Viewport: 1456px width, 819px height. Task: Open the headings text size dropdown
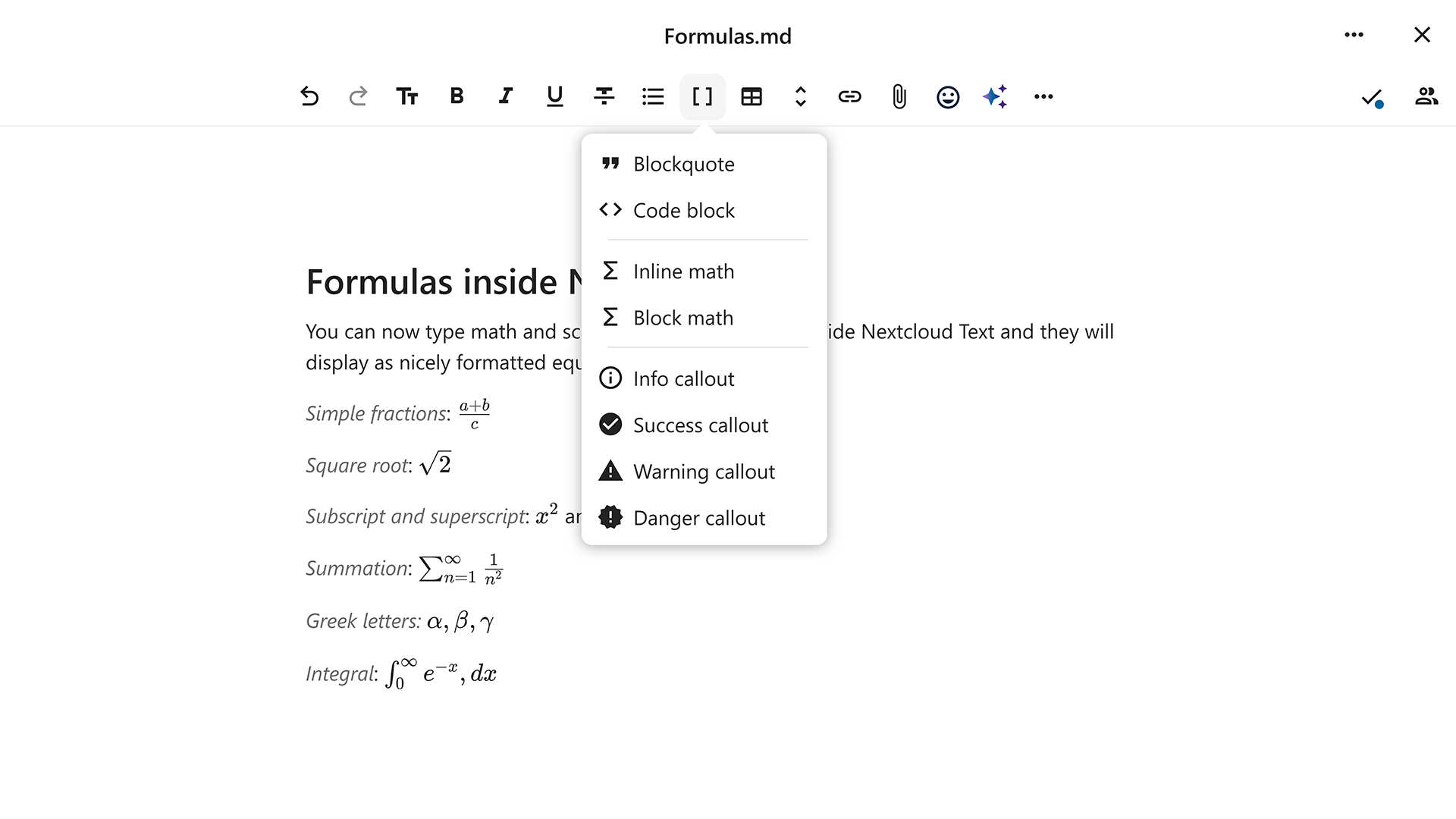click(407, 96)
